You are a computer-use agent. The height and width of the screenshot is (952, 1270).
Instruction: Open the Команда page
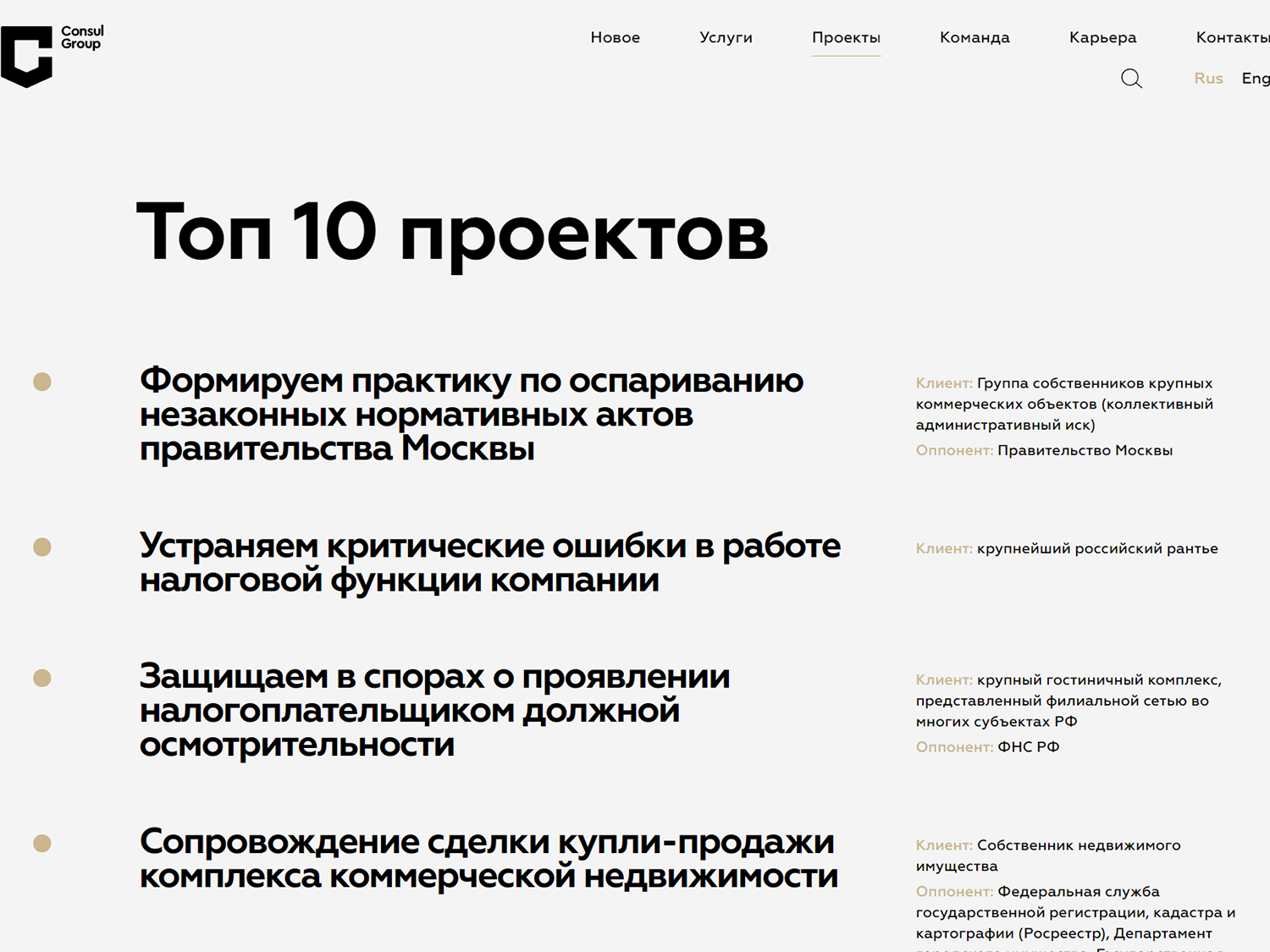point(975,37)
